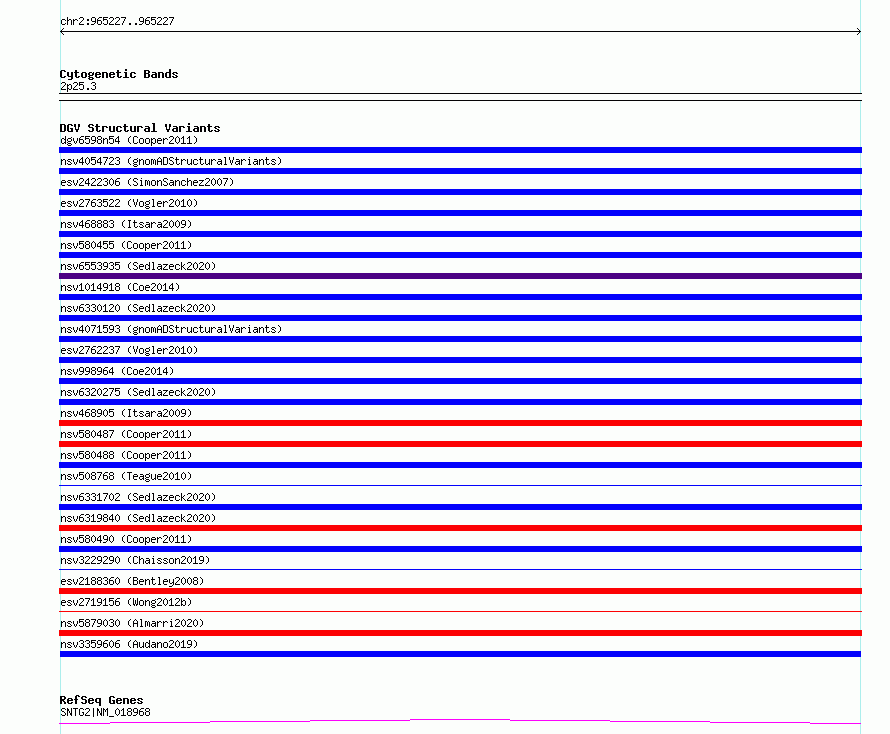Click the thin blue line under nsv508768
Viewport: 890px width, 734px height.
[460, 485]
